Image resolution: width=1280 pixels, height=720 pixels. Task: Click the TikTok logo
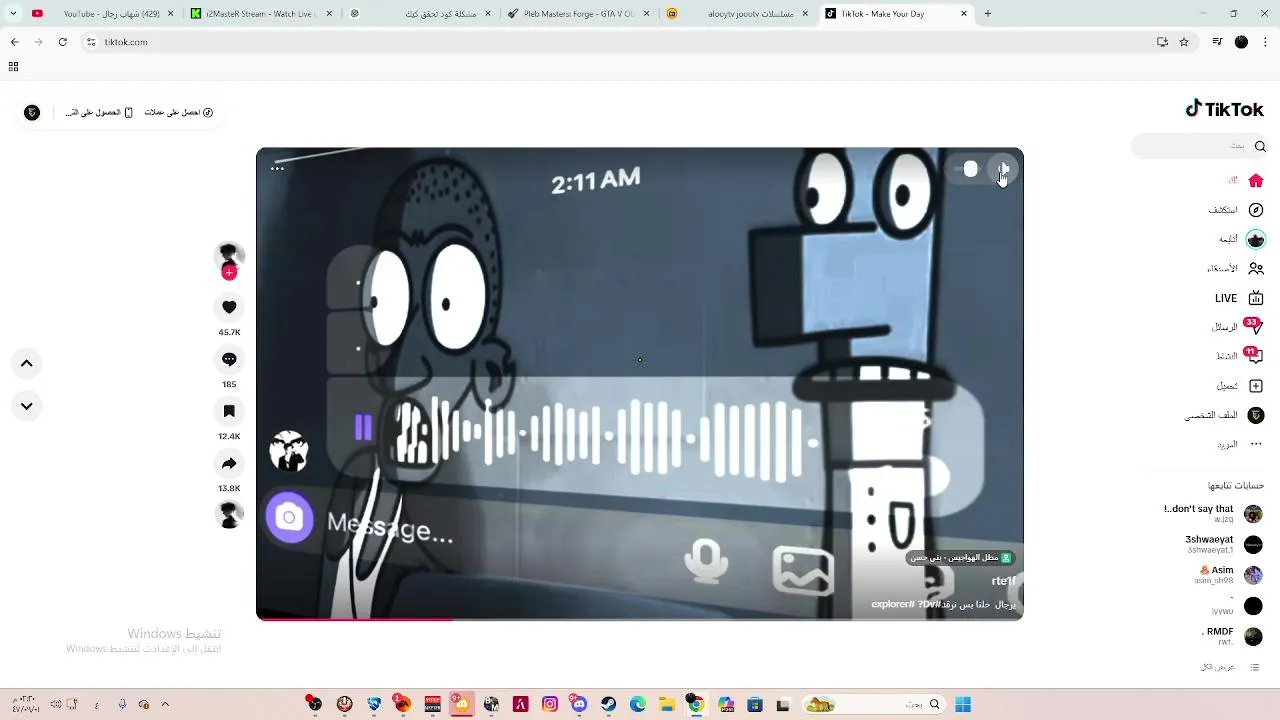[1224, 109]
